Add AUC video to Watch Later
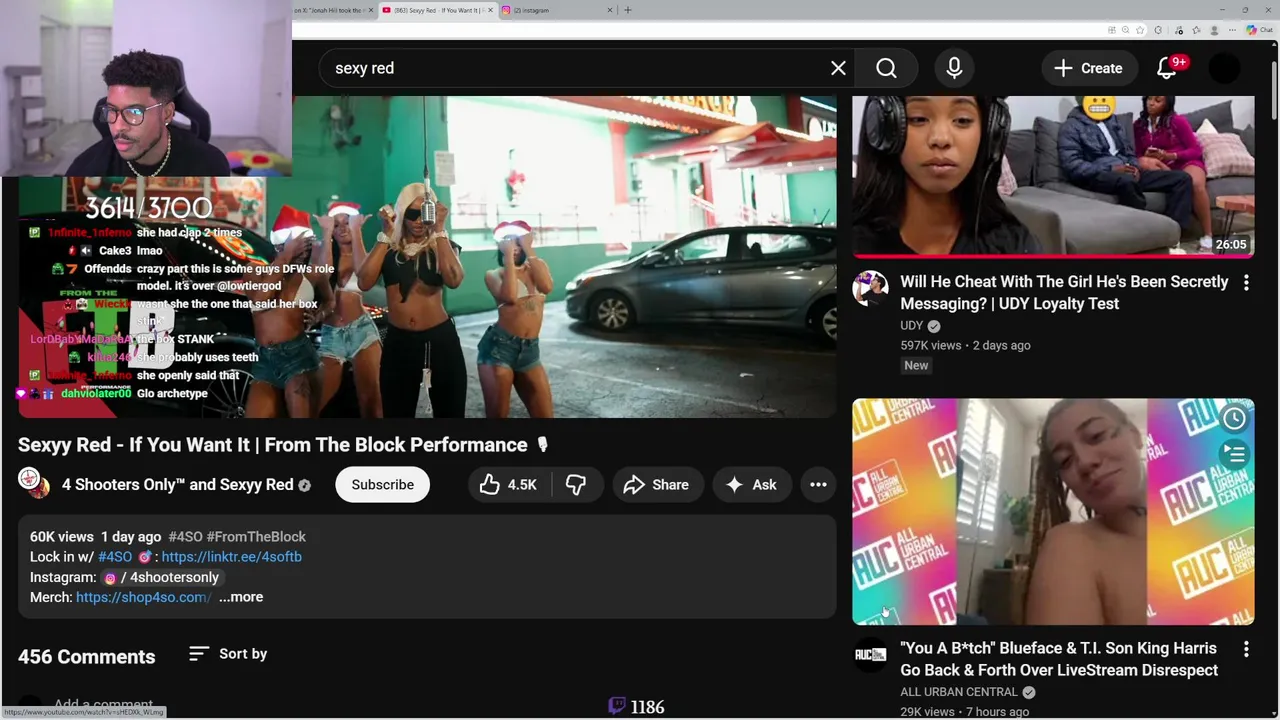This screenshot has width=1280, height=720. (1234, 418)
